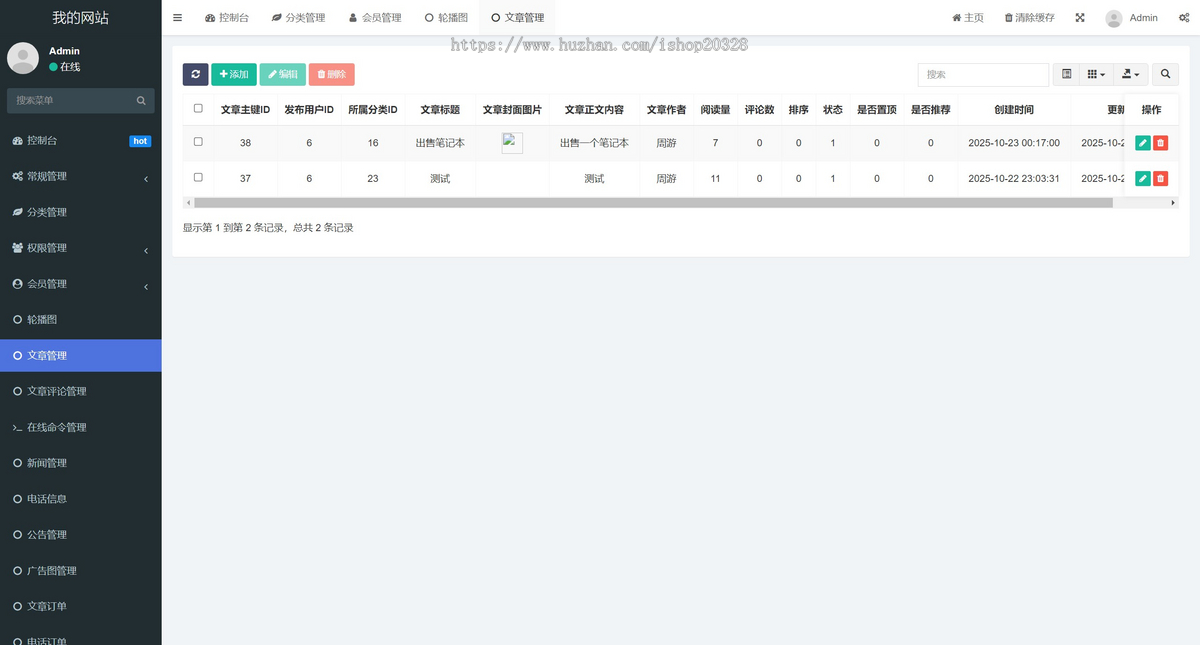
Task: Delete row 37 with red trash icon
Action: point(1160,178)
